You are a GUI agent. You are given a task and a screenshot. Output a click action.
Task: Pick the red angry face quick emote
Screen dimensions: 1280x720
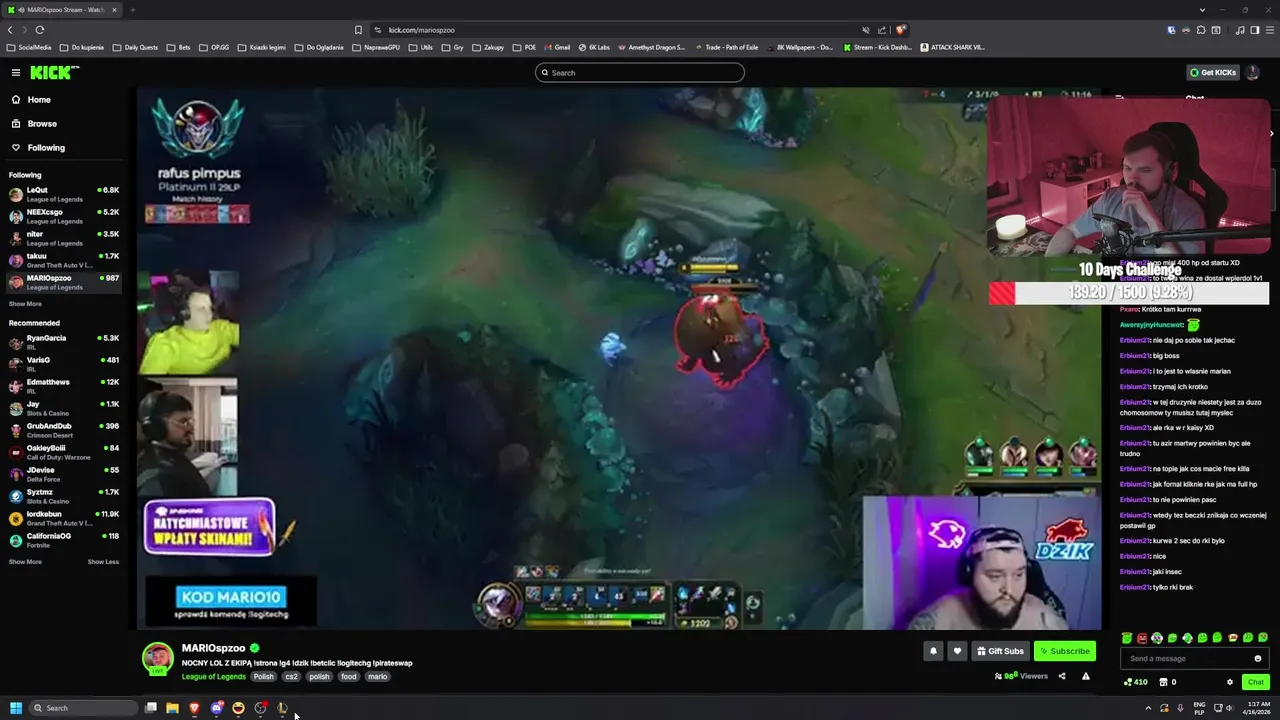click(1142, 638)
